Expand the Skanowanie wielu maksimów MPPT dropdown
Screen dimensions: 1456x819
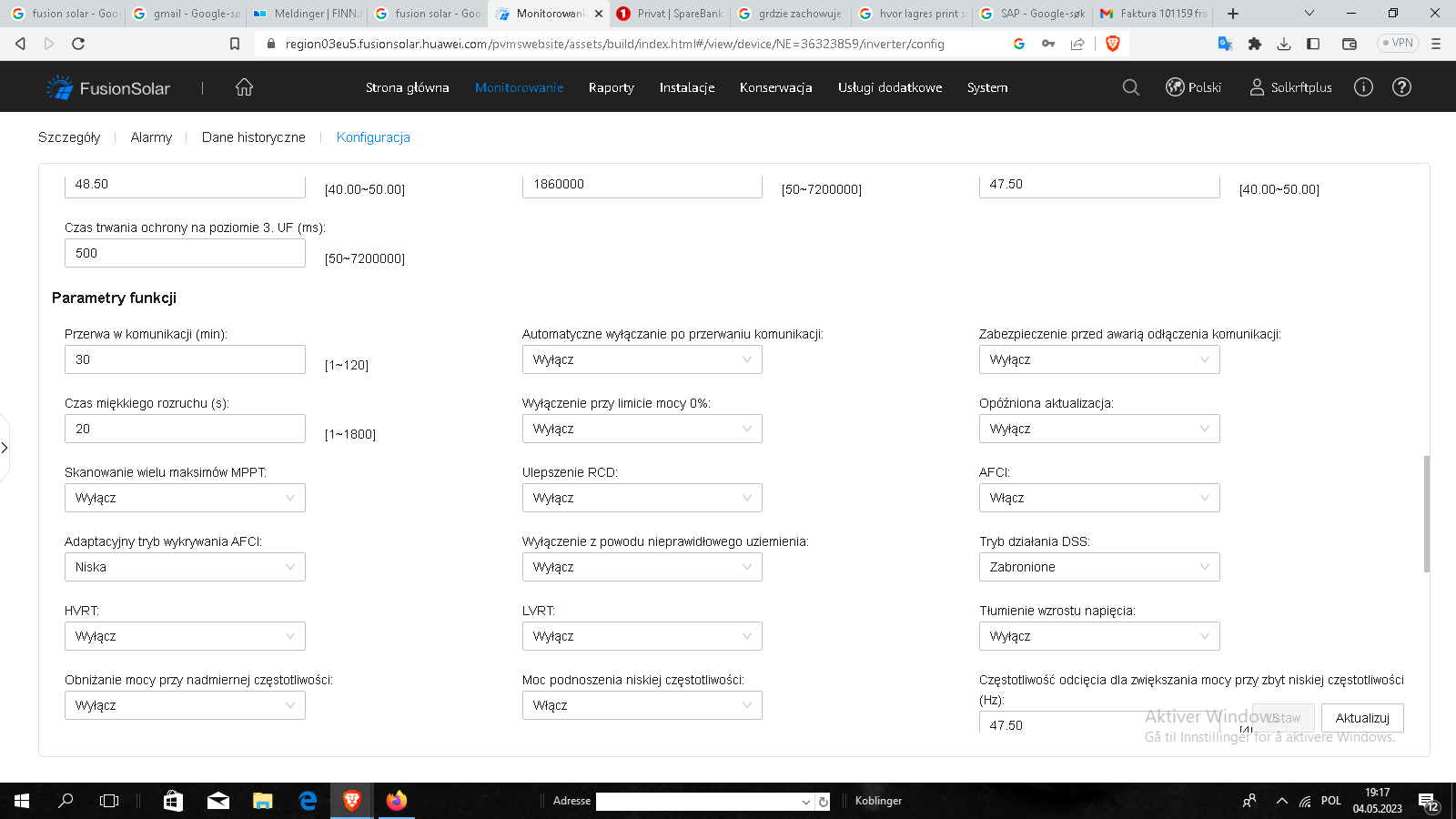click(x=185, y=498)
